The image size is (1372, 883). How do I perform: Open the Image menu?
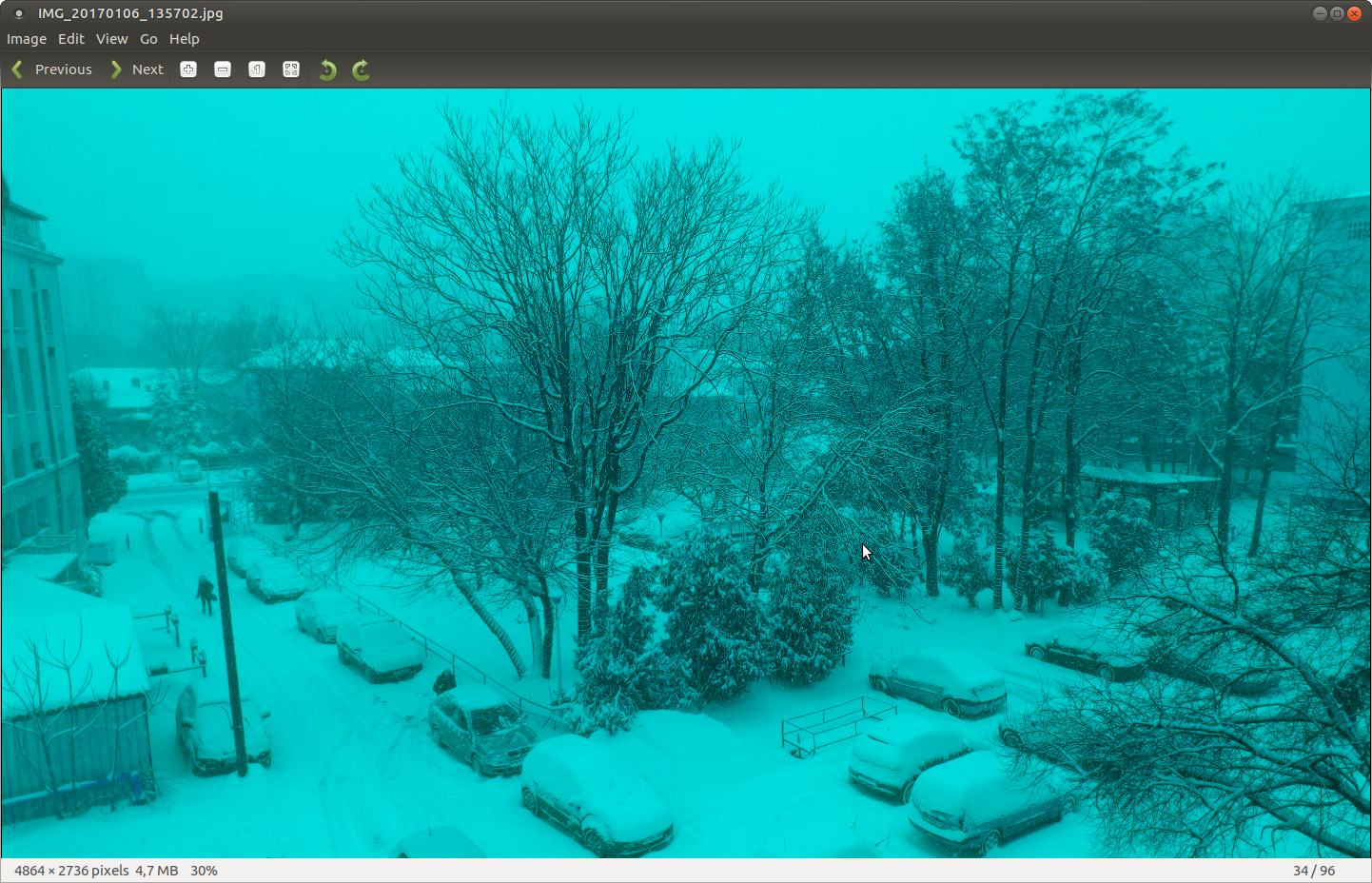[x=27, y=39]
